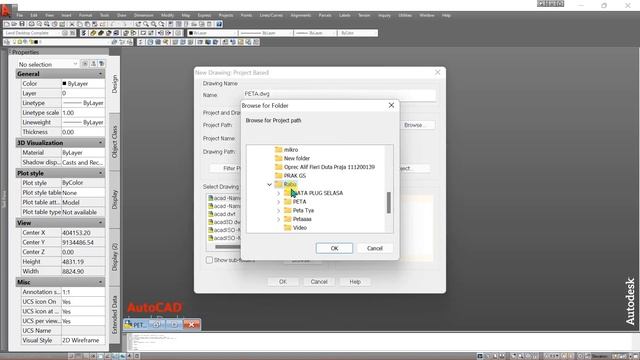The width and height of the screenshot is (640, 360).
Task: Click the New drawing toolbar icon
Action: (7, 24)
